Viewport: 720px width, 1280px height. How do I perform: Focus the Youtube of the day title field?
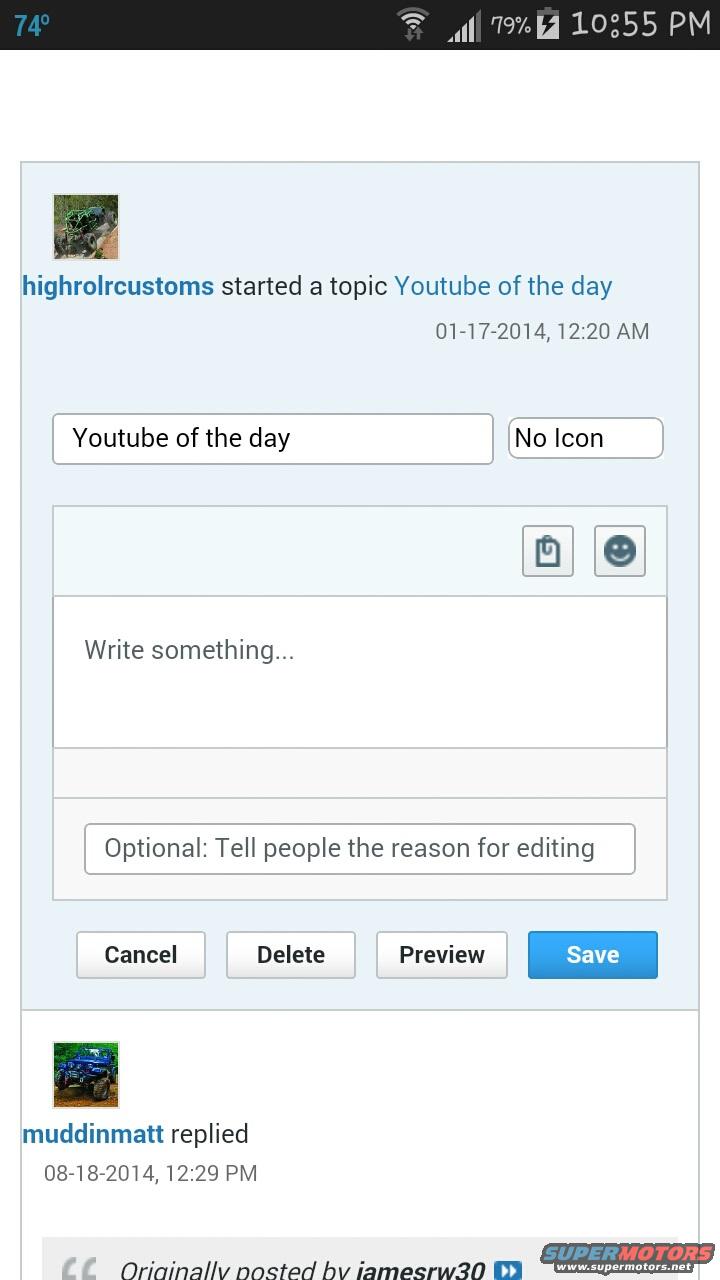pyautogui.click(x=273, y=439)
